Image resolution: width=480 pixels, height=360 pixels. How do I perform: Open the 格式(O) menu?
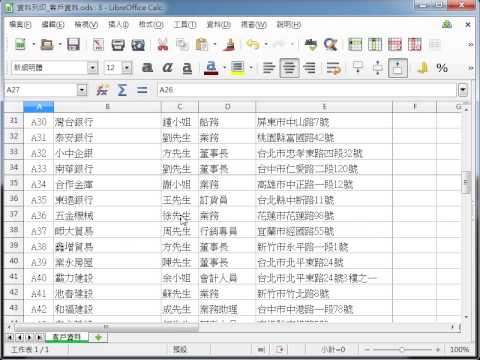[x=151, y=25]
